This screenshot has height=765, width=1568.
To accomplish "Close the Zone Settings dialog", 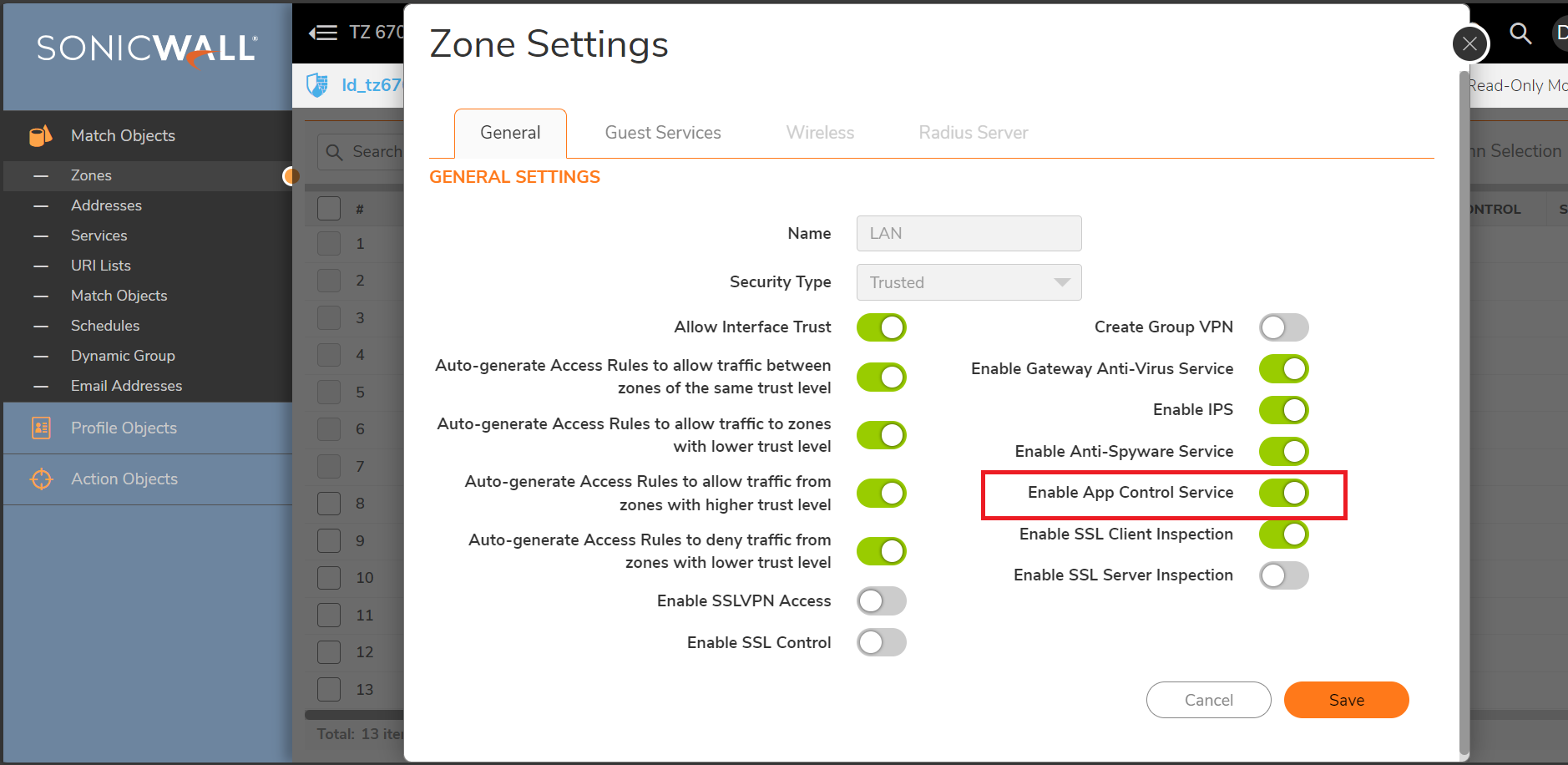I will click(1470, 43).
